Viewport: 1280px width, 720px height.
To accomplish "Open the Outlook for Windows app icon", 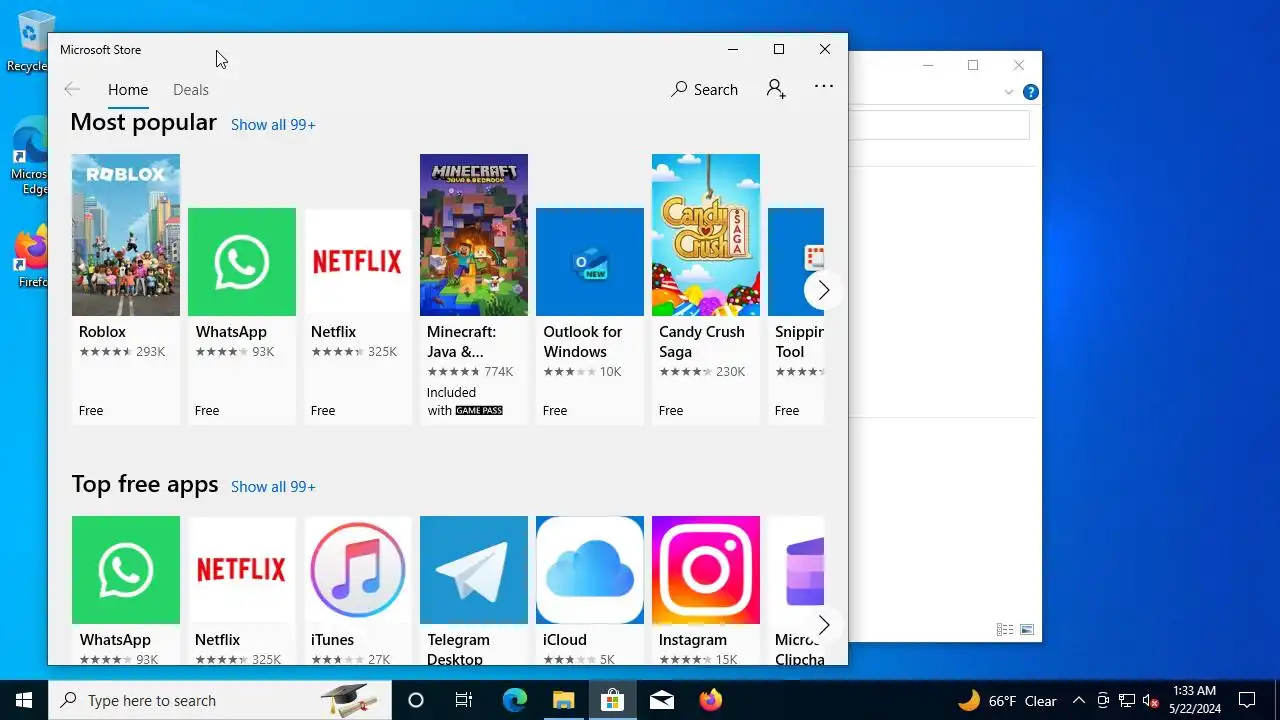I will (x=590, y=262).
